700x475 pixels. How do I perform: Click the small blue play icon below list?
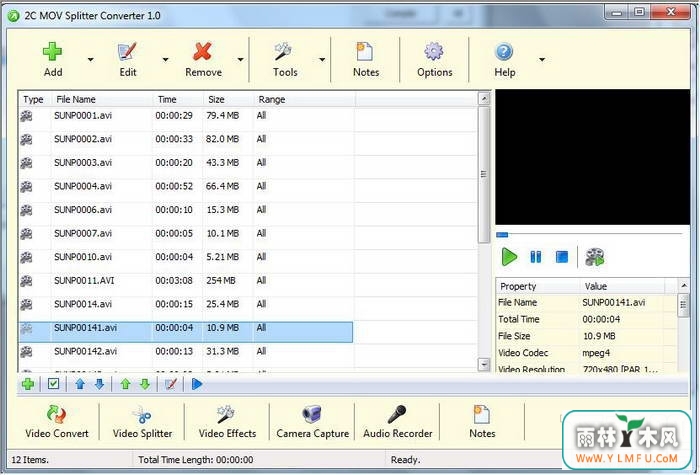(197, 384)
